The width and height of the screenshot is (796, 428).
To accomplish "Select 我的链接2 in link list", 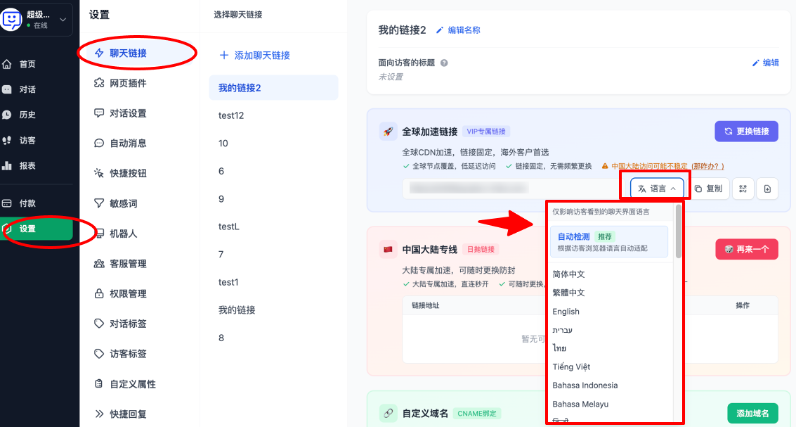I will point(273,88).
